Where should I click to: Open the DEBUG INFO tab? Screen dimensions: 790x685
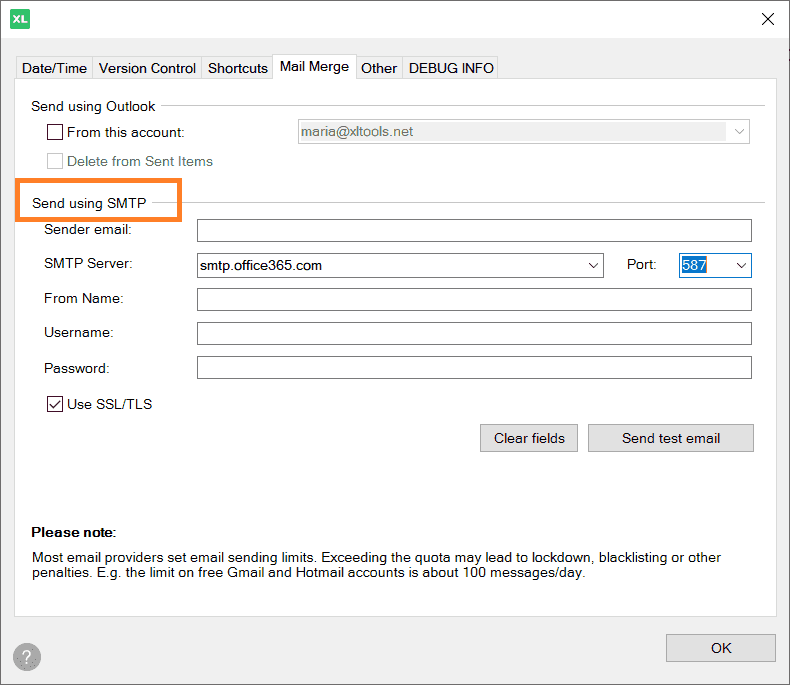click(451, 68)
